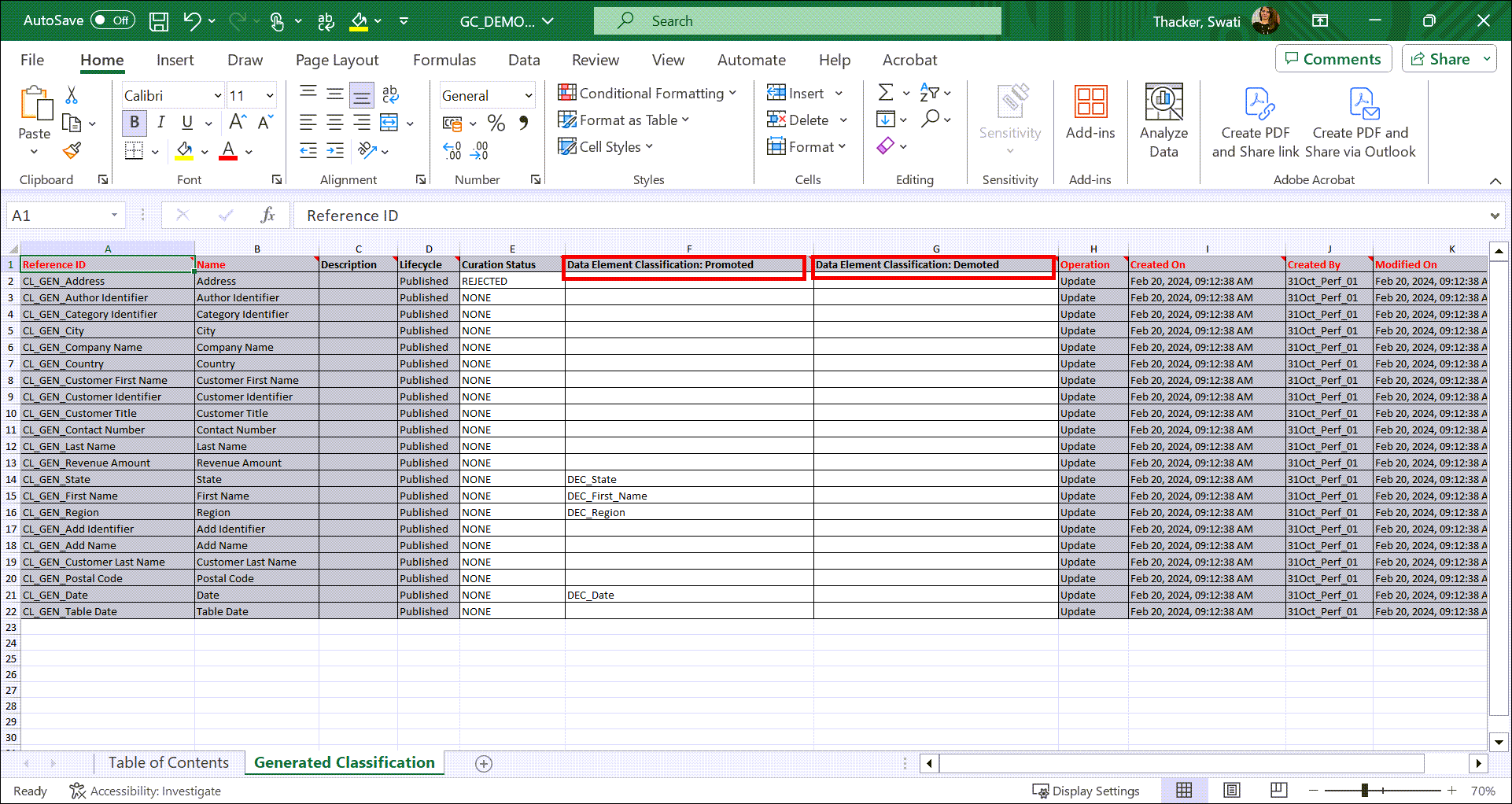
Task: Toggle the AutoSave switch
Action: tap(112, 20)
